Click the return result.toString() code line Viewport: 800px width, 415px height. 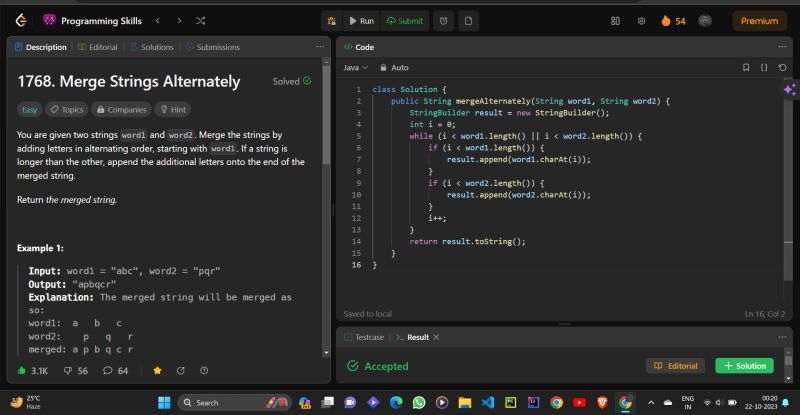click(x=467, y=241)
